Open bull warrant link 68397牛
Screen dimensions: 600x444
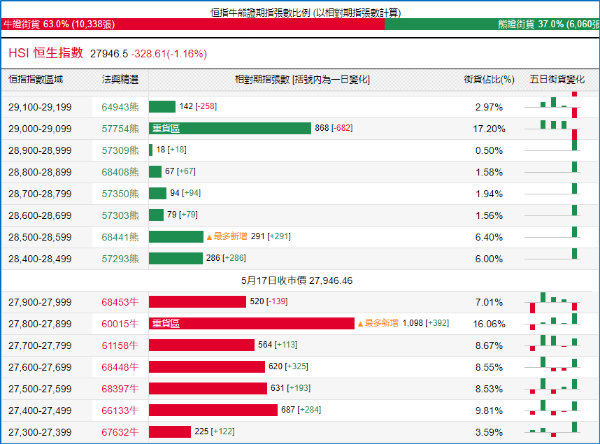pyautogui.click(x=120, y=388)
